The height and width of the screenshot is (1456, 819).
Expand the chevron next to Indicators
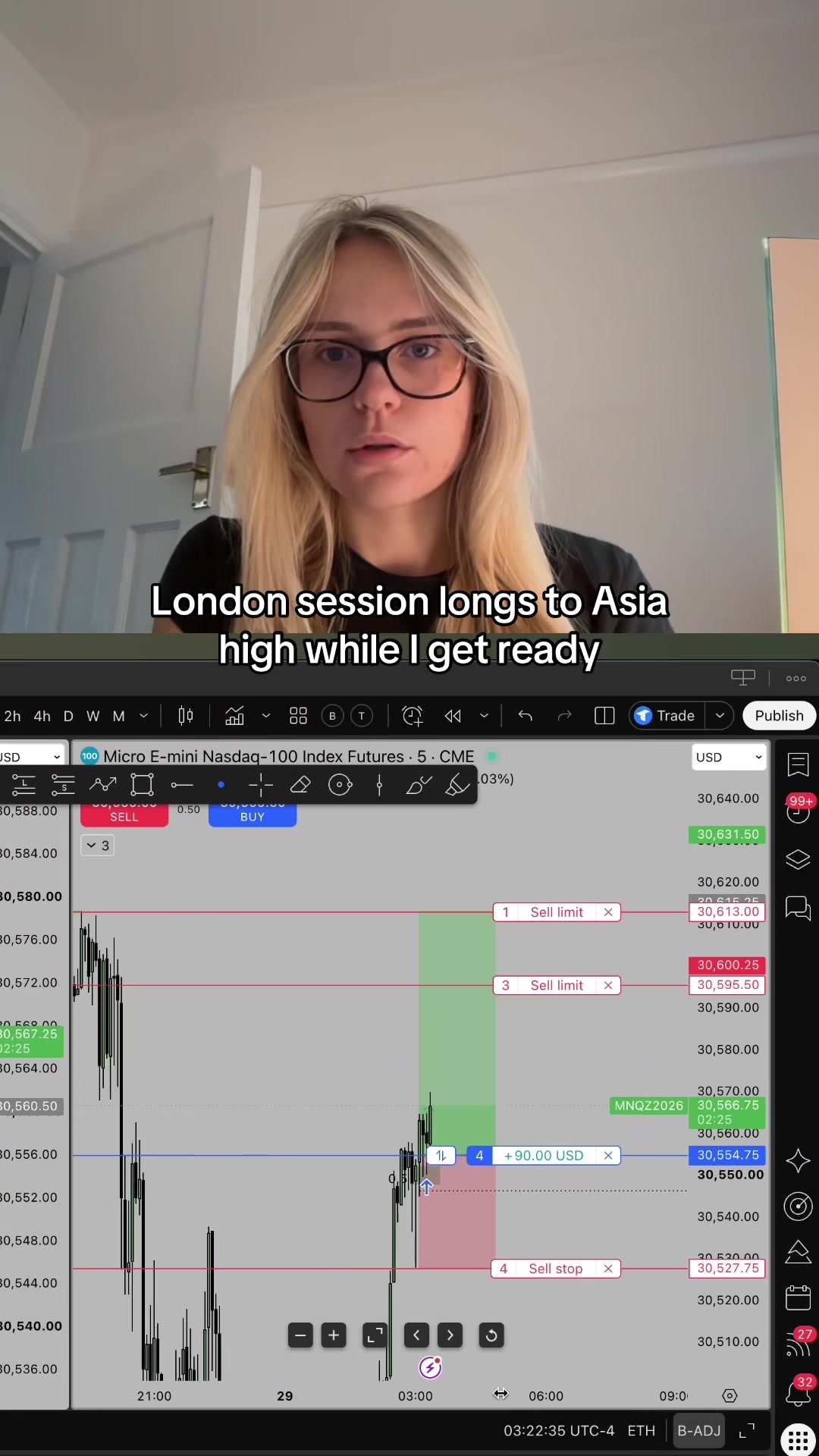(266, 716)
